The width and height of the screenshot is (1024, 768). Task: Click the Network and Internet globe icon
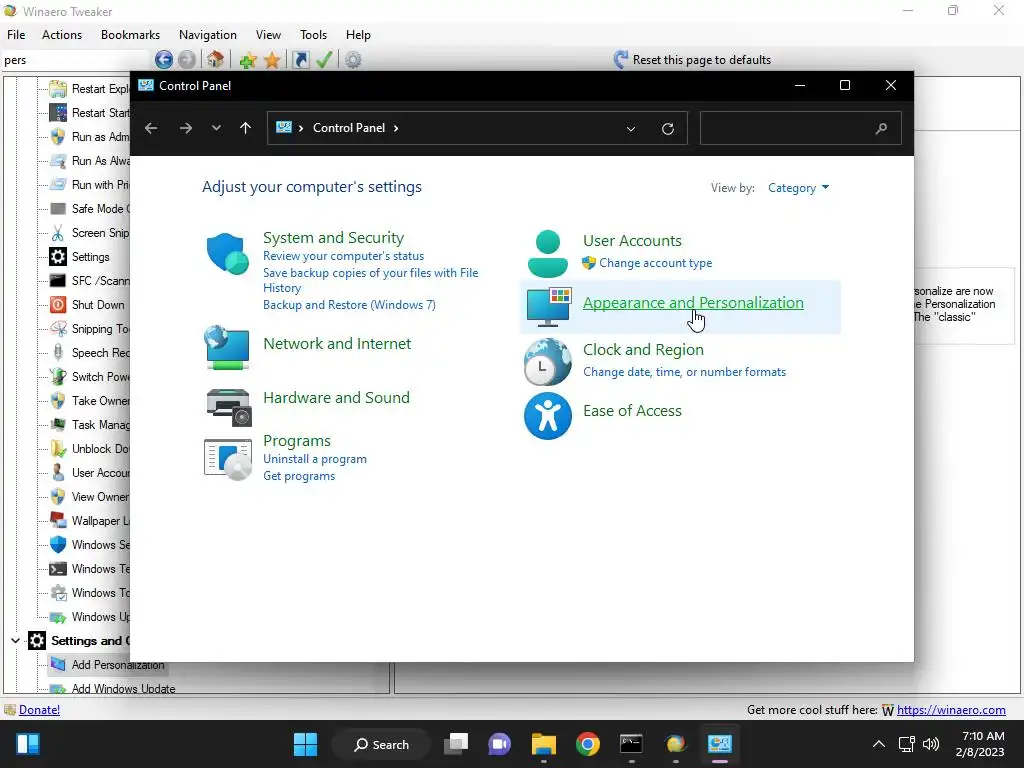click(227, 347)
